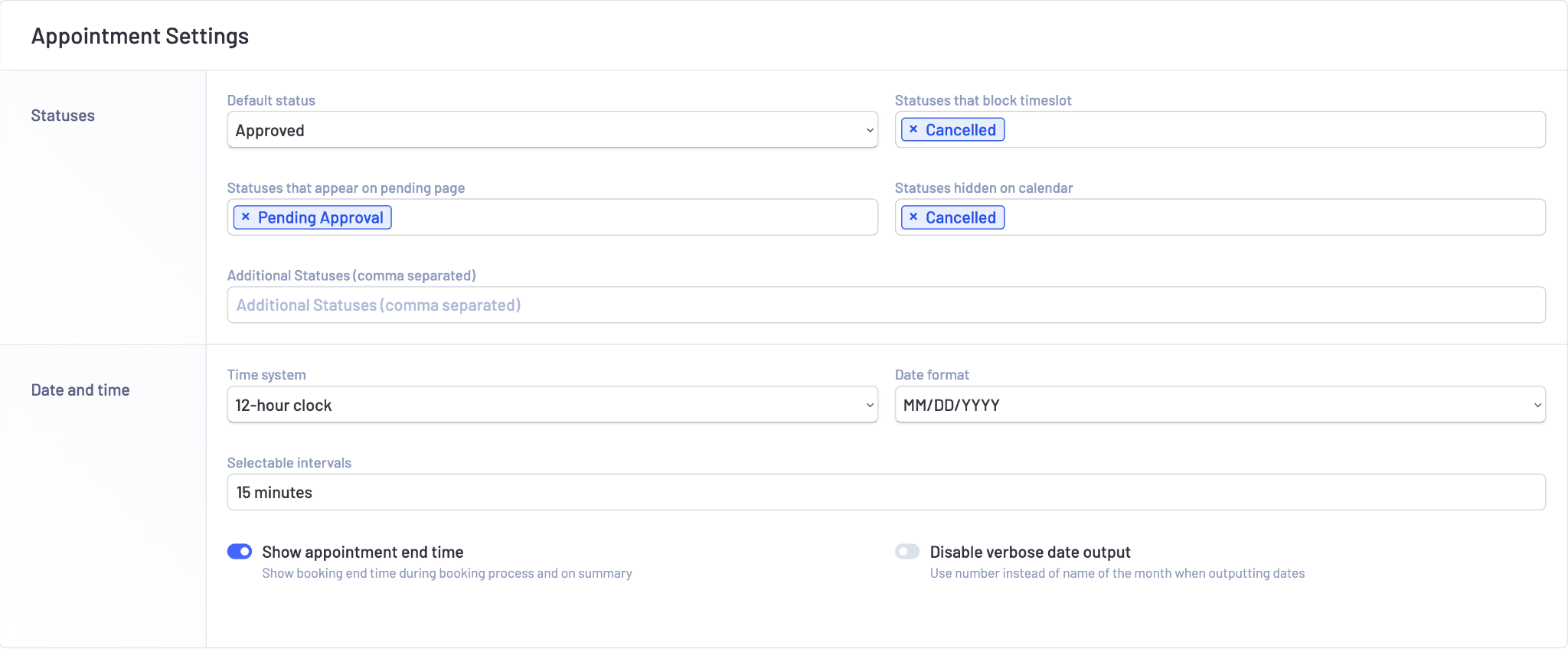The image size is (1568, 652).
Task: Click the Selectable intervals field
Action: [886, 492]
